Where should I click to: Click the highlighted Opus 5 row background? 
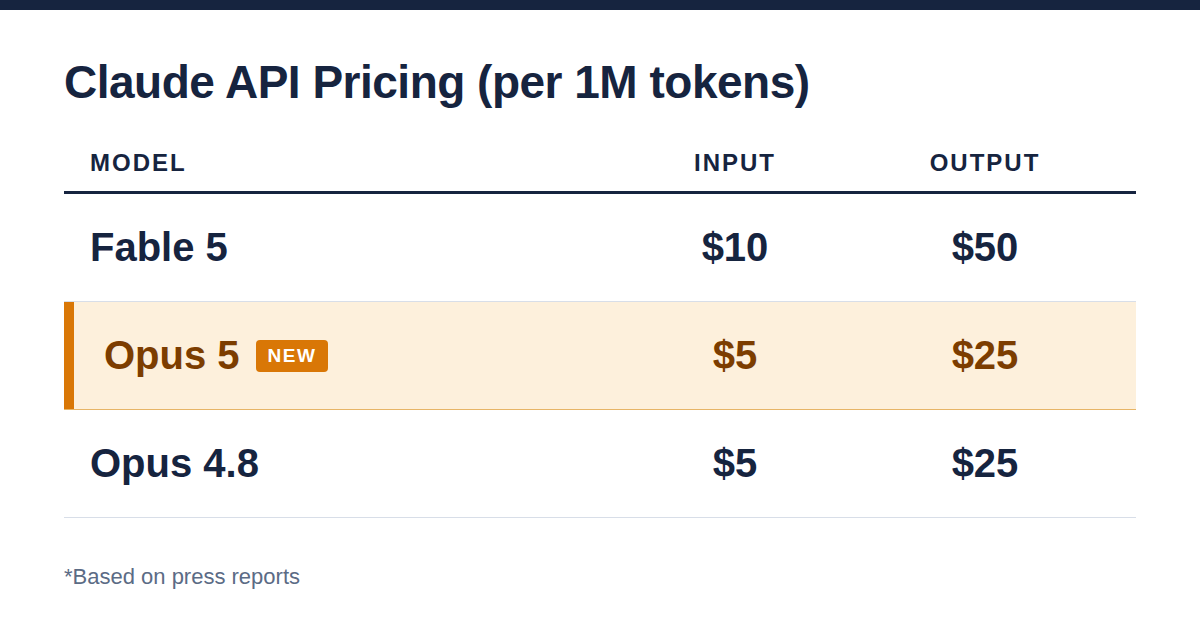(x=600, y=355)
